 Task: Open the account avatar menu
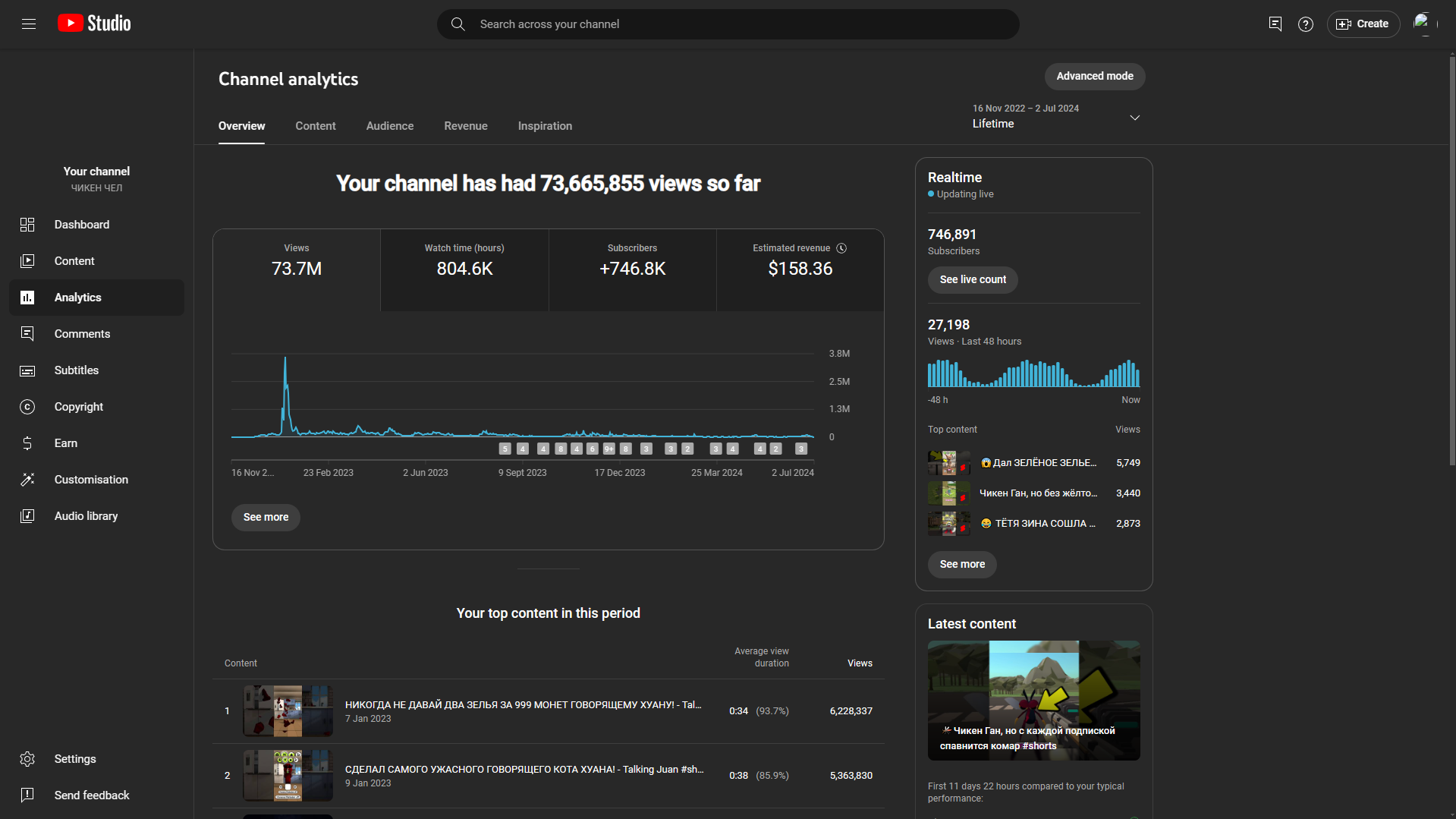(1423, 24)
